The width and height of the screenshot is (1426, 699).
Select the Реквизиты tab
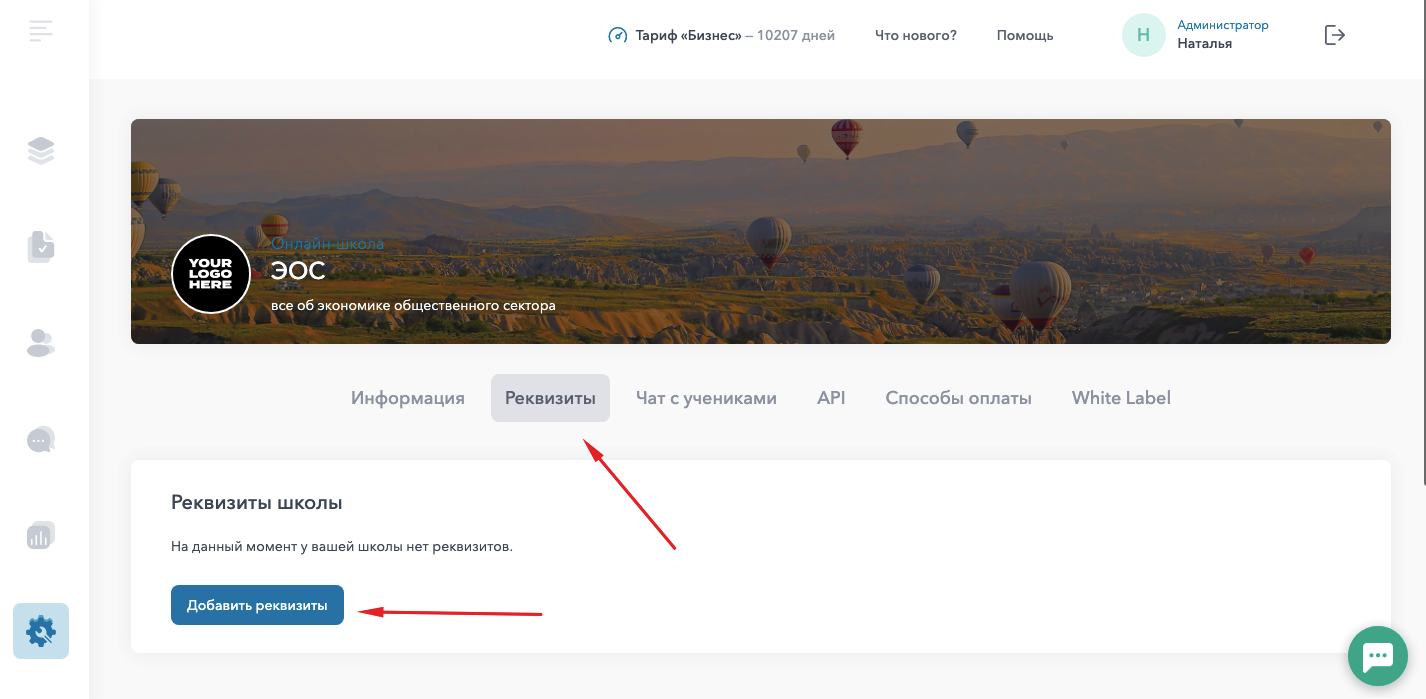(x=550, y=398)
